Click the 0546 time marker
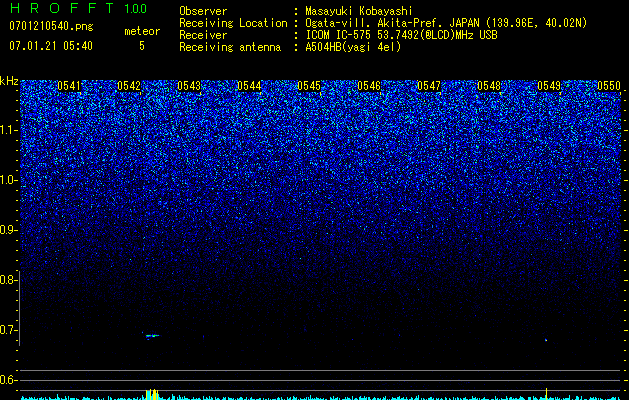The image size is (629, 400). pyautogui.click(x=369, y=86)
